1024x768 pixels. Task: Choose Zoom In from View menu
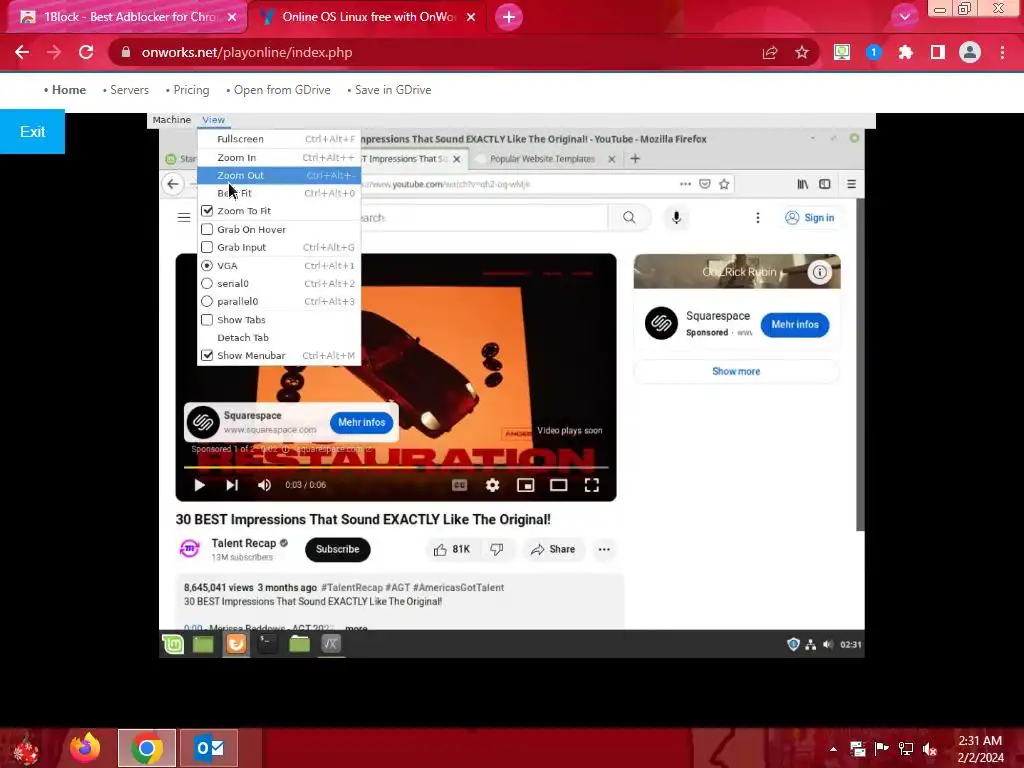click(x=280, y=157)
